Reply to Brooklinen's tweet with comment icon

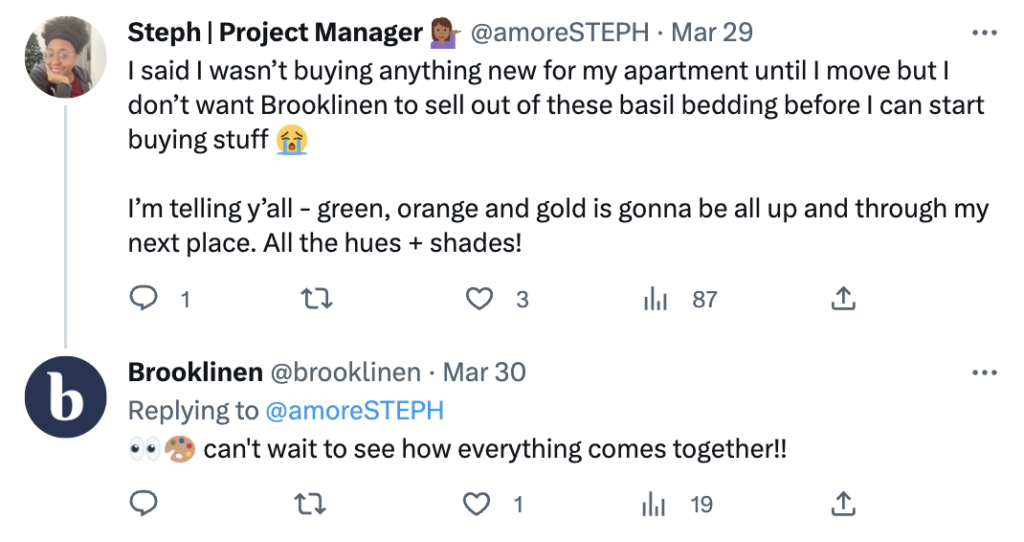point(145,505)
